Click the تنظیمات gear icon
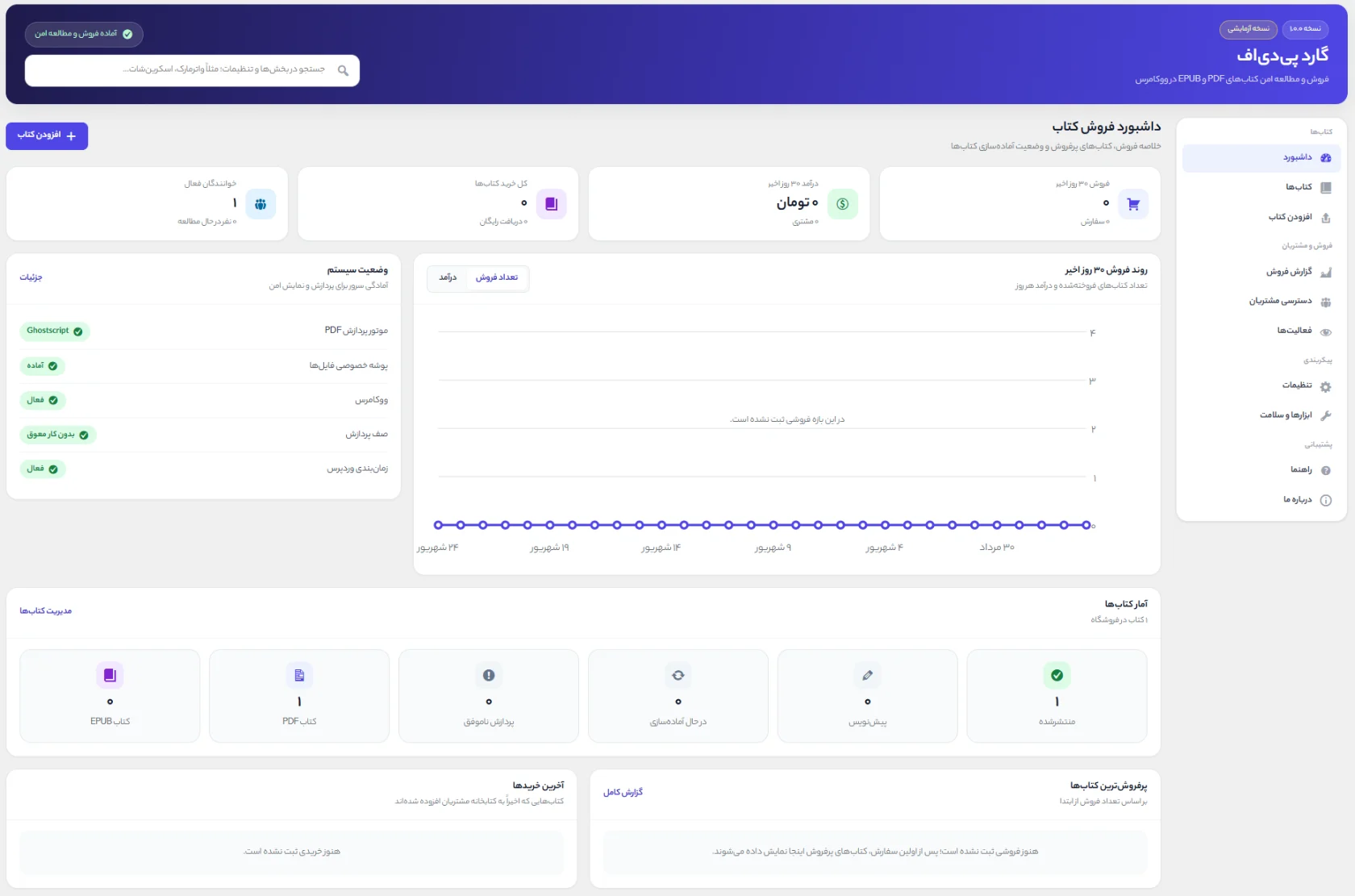This screenshot has height=896, width=1355. pyautogui.click(x=1325, y=386)
